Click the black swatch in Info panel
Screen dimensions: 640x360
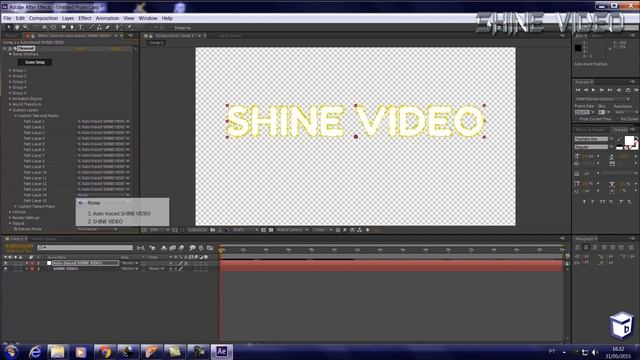pyautogui.click(x=578, y=48)
